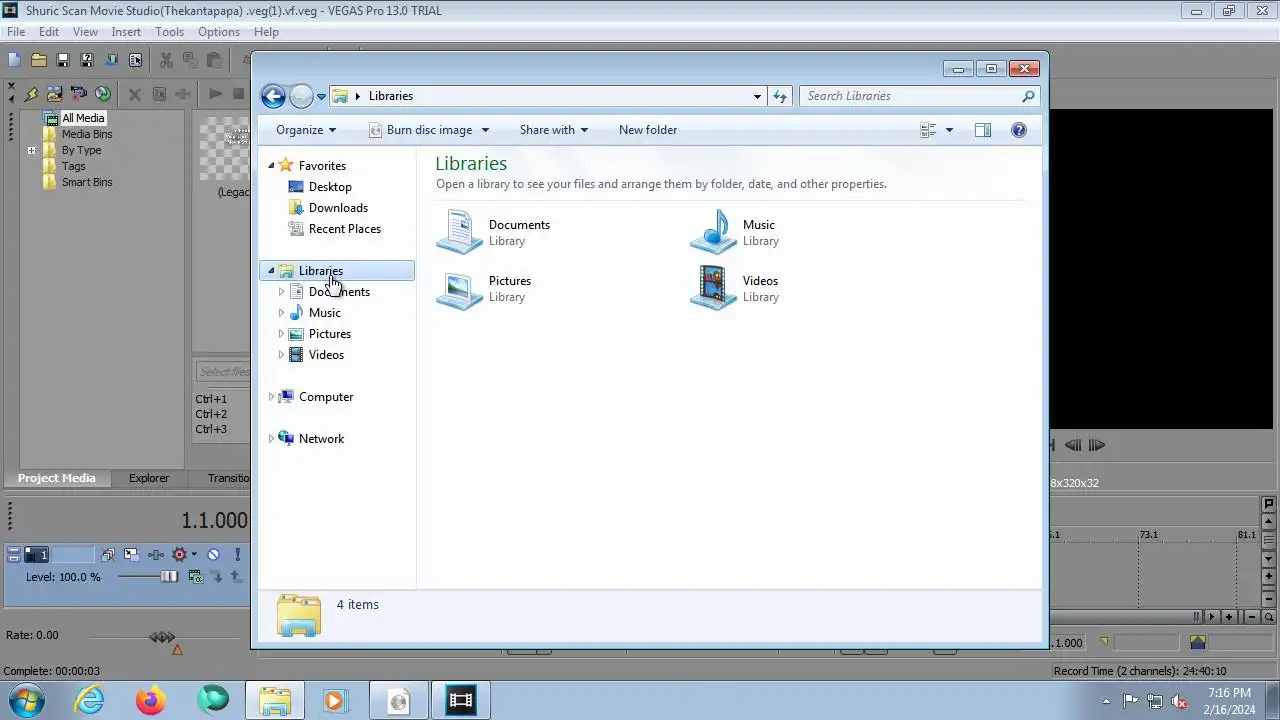The image size is (1280, 720).
Task: Close Project Media panel via small X
Action: click(x=11, y=88)
